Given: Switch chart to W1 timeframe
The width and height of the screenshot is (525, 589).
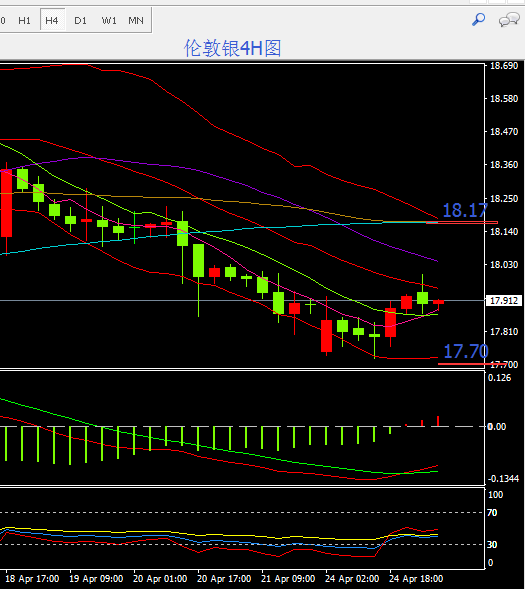Looking at the screenshot, I should (109, 20).
